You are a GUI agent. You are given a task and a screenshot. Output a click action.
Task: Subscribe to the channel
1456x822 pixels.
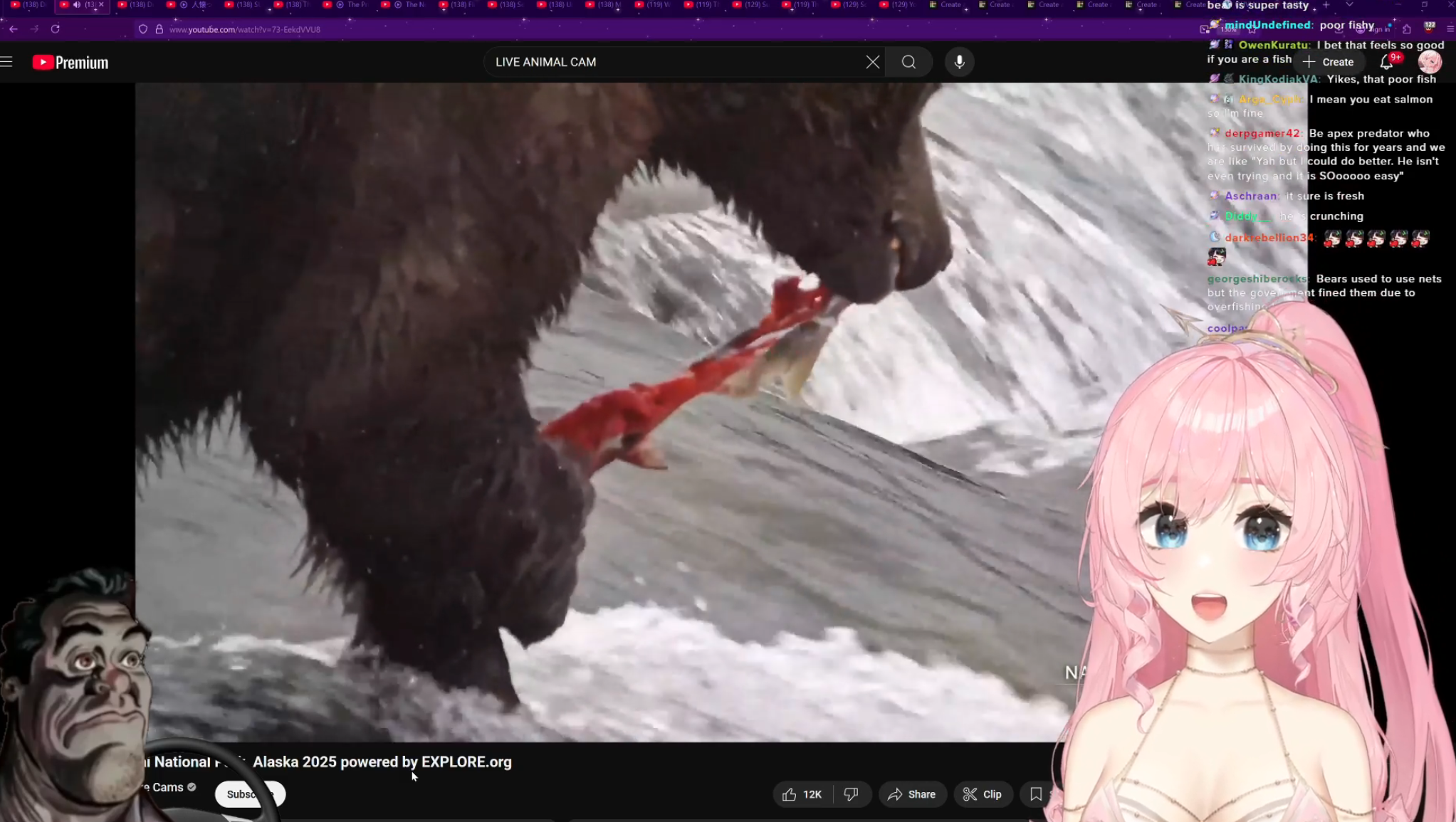pos(250,794)
